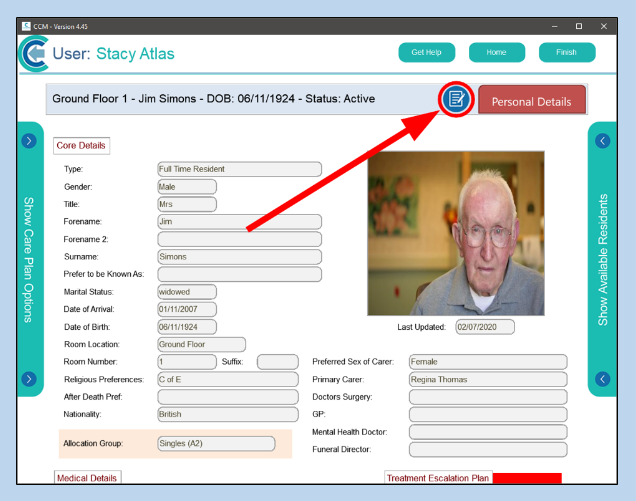Expand Care Plan Options with top arrow
636x501 pixels.
click(x=29, y=141)
